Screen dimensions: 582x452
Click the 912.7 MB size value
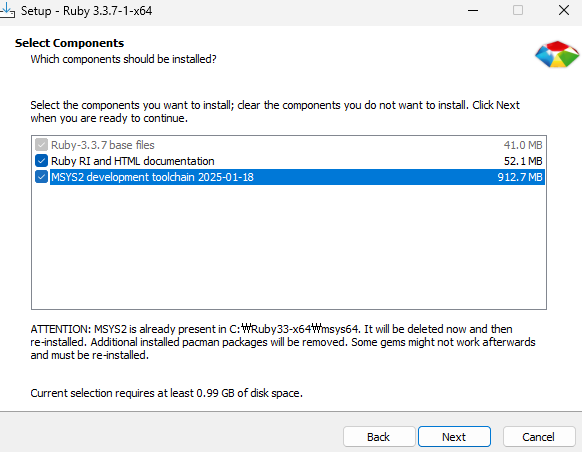(520, 177)
